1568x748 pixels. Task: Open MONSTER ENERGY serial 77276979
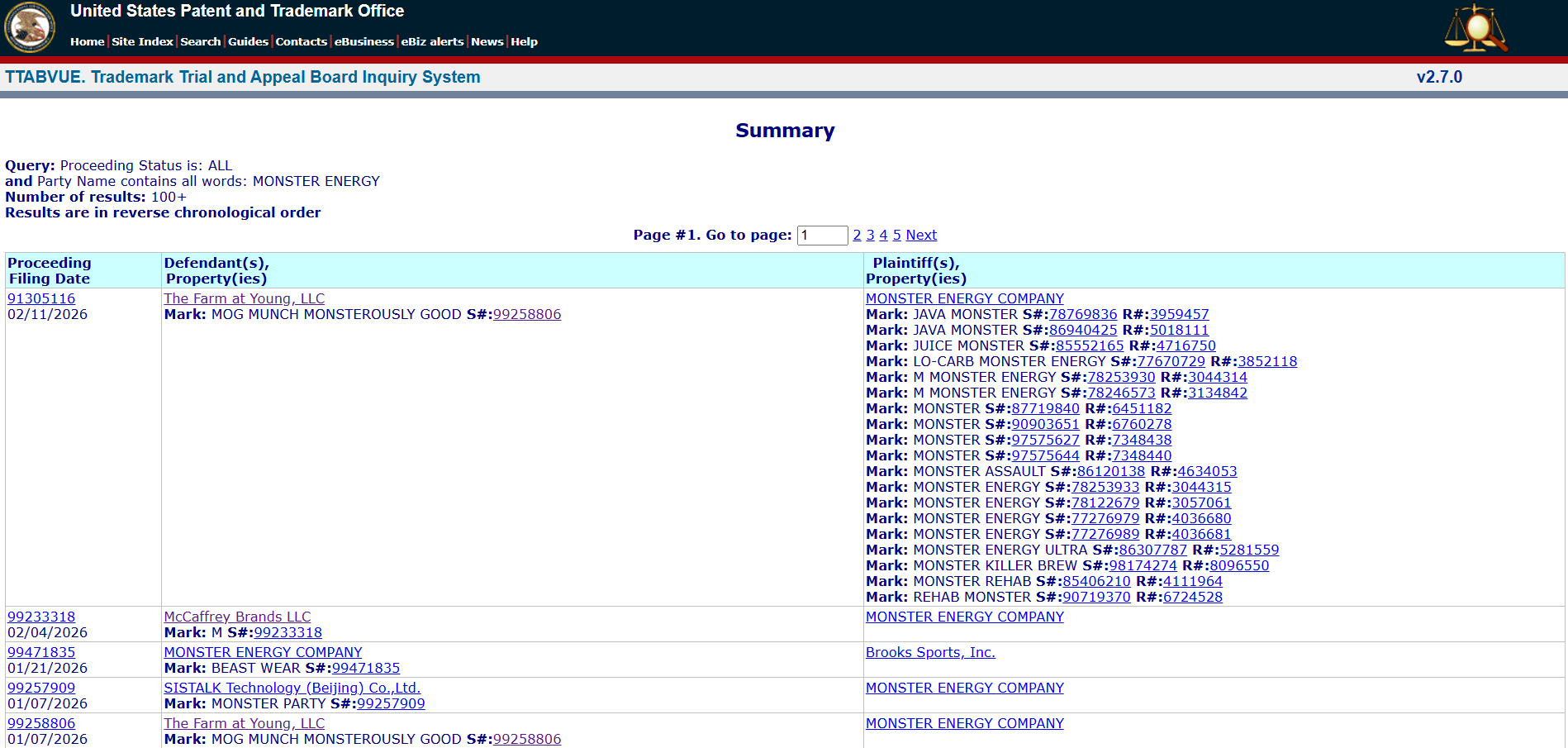coord(1105,518)
